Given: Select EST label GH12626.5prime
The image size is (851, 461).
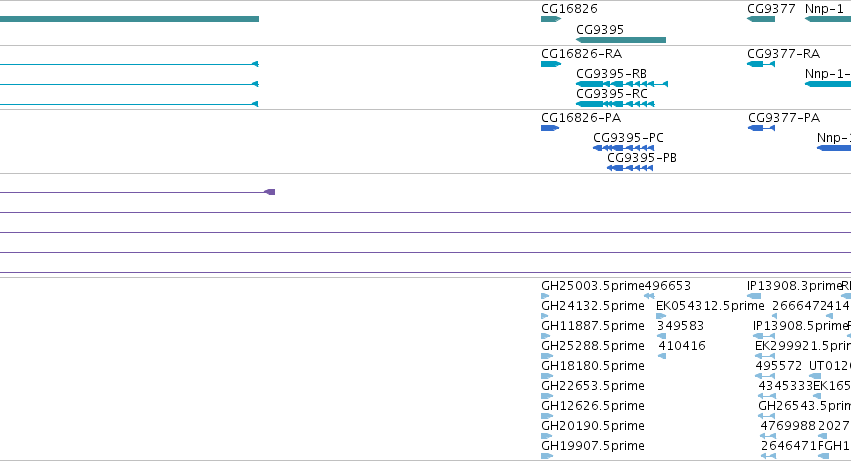Looking at the screenshot, I should (593, 406).
